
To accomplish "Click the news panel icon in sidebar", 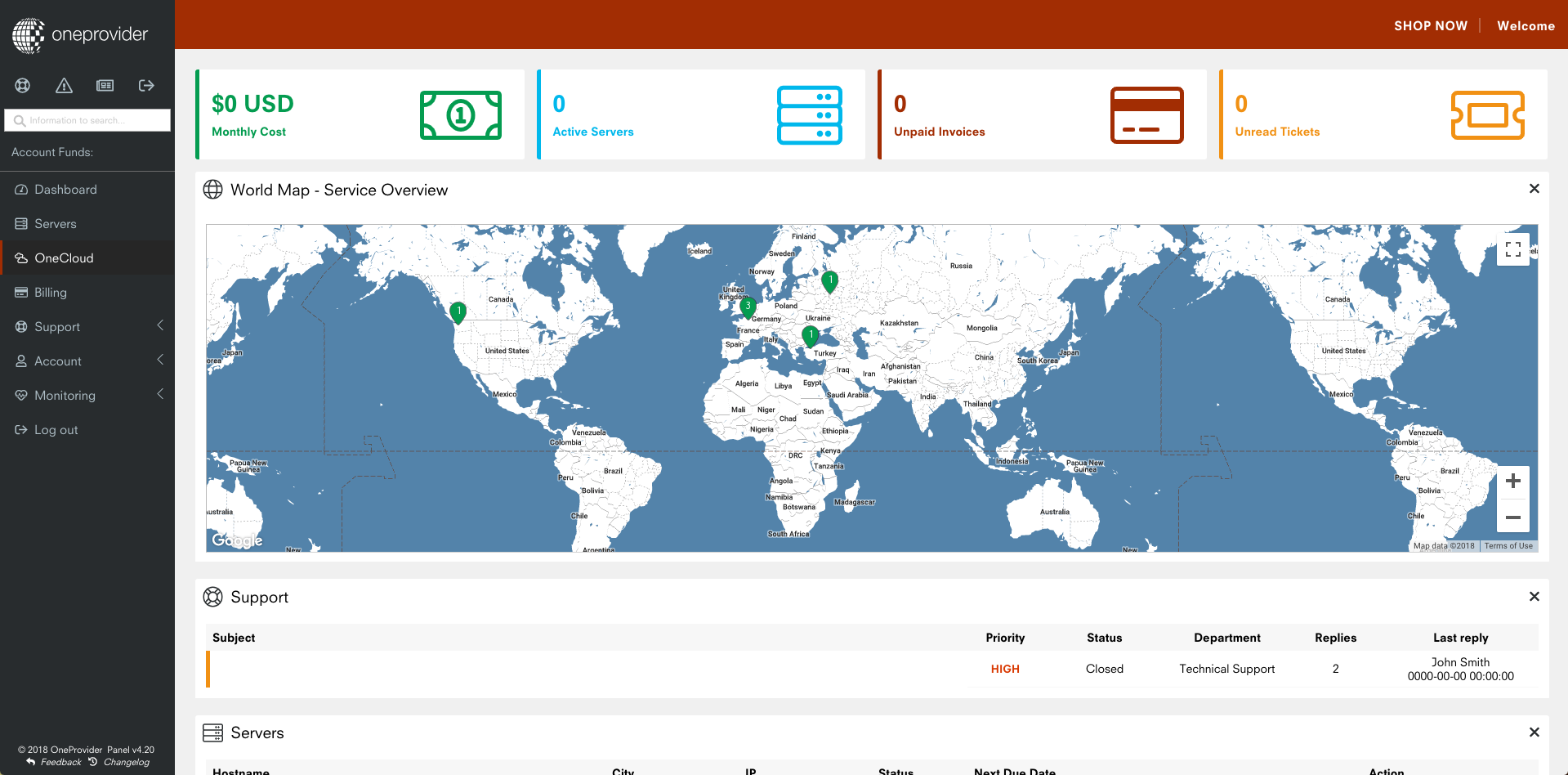I will click(105, 85).
